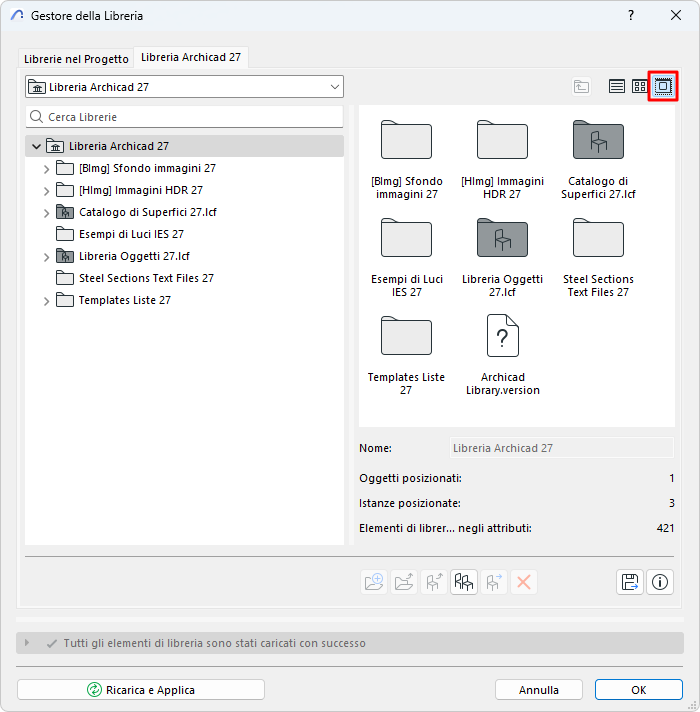Expand [HImg] Immagini HDR 27 in tree
Viewport: 700px width, 712px height.
(46, 191)
